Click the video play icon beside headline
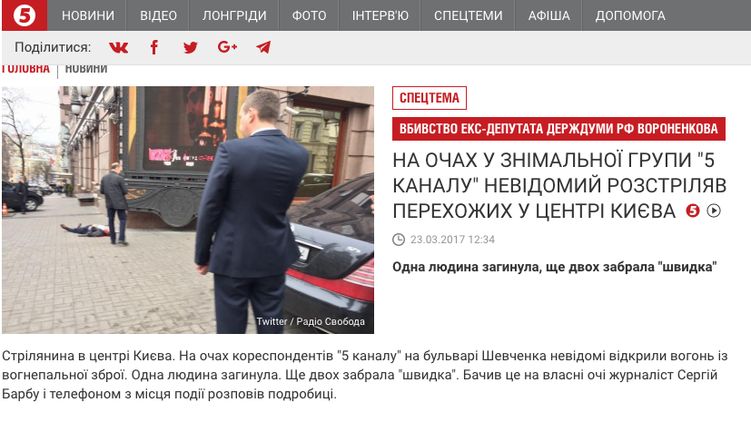The height and width of the screenshot is (422, 751). pos(714,210)
